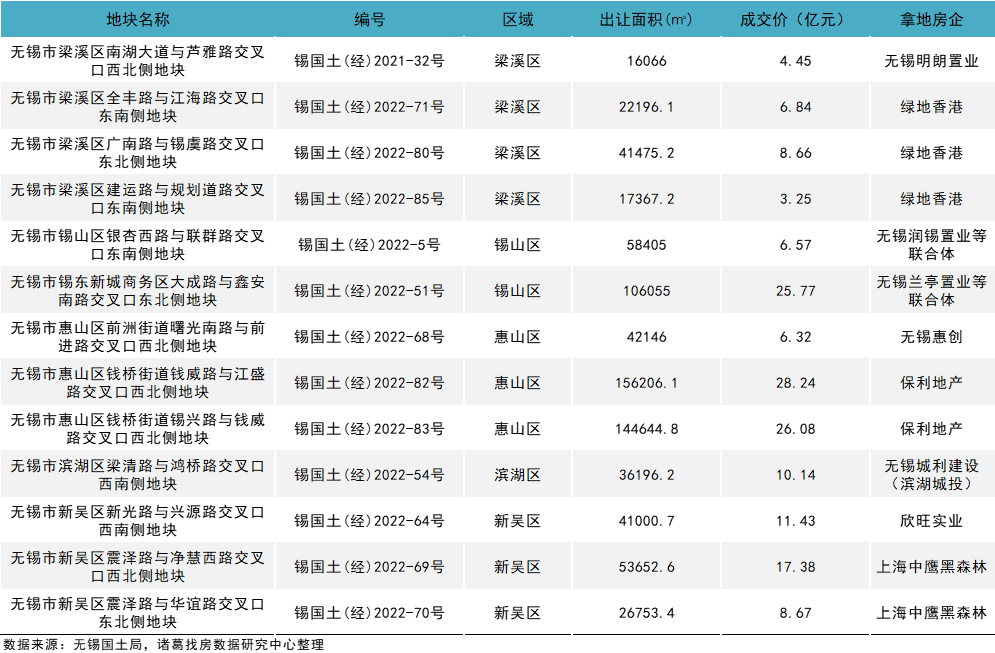Screen dimensions: 995x653
Task: Click the 编号 column header
Action: pos(369,20)
